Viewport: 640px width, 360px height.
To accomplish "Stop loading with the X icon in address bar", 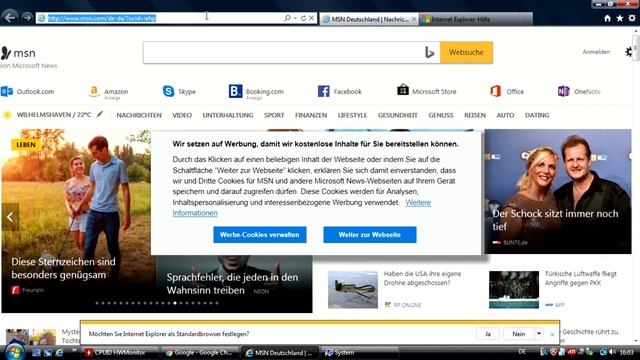I will pyautogui.click(x=311, y=18).
